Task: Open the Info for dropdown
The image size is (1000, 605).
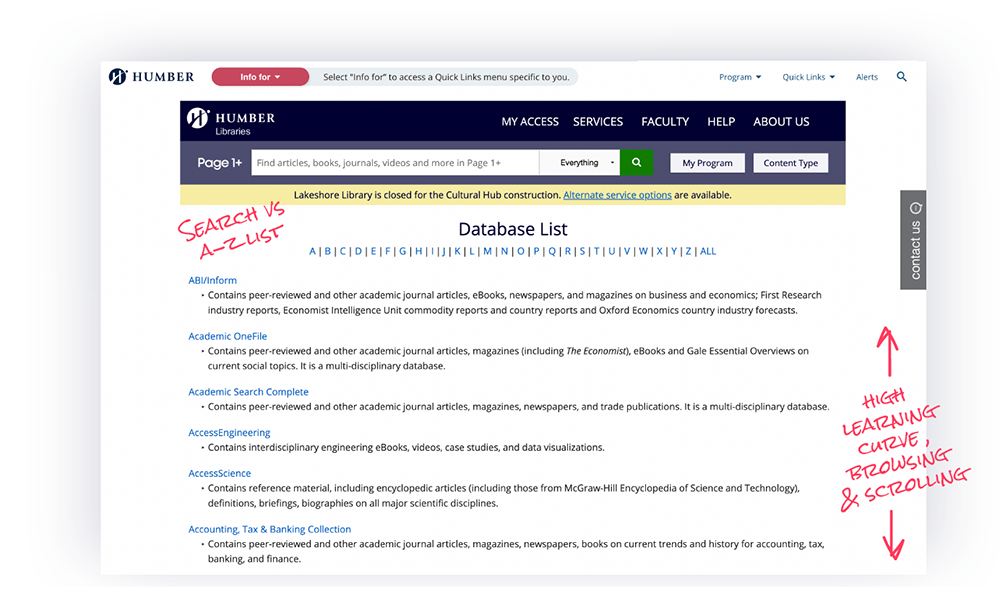Action: tap(260, 77)
